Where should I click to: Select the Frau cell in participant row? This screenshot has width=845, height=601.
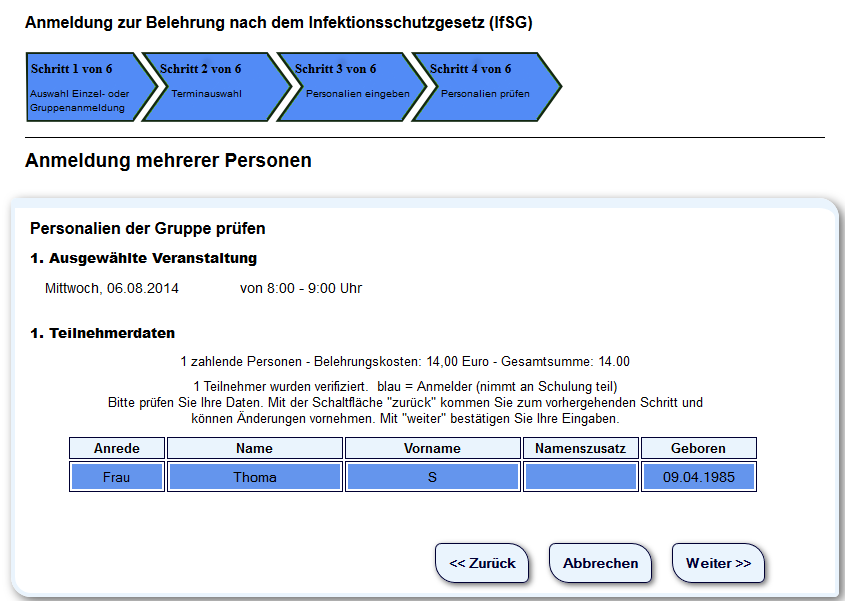click(x=116, y=477)
